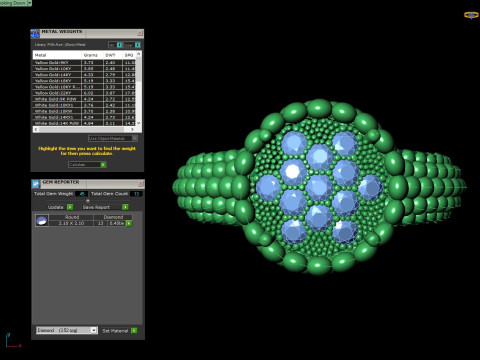
Task: Click the Round shape cell in gem table
Action: pyautogui.click(x=71, y=217)
